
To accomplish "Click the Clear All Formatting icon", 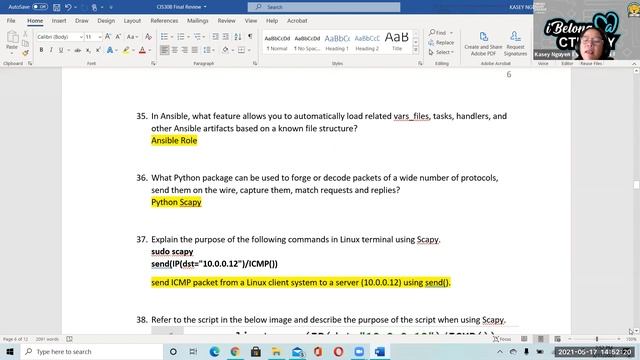I will [149, 37].
